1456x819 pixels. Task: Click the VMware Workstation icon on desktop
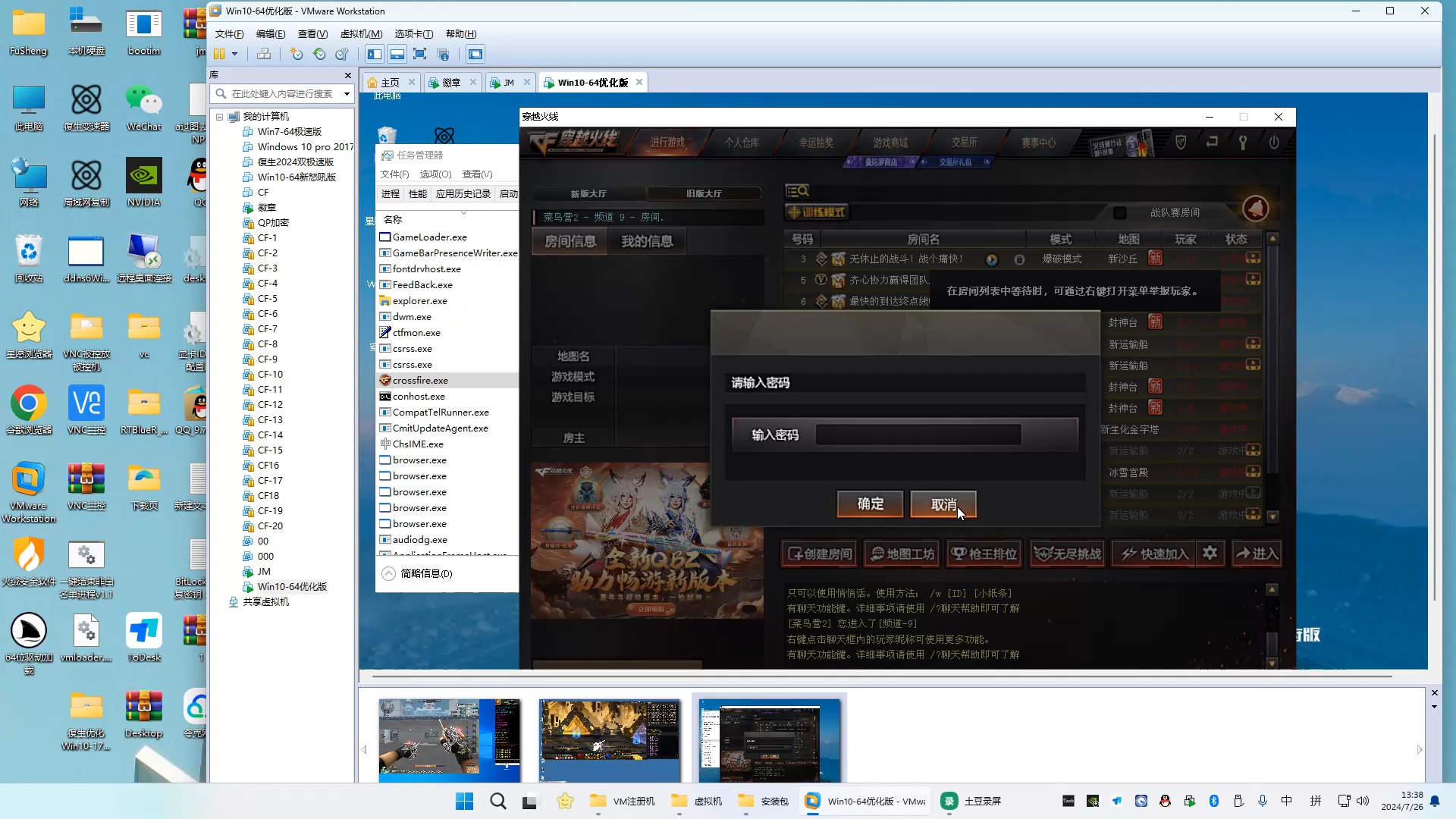tap(27, 479)
